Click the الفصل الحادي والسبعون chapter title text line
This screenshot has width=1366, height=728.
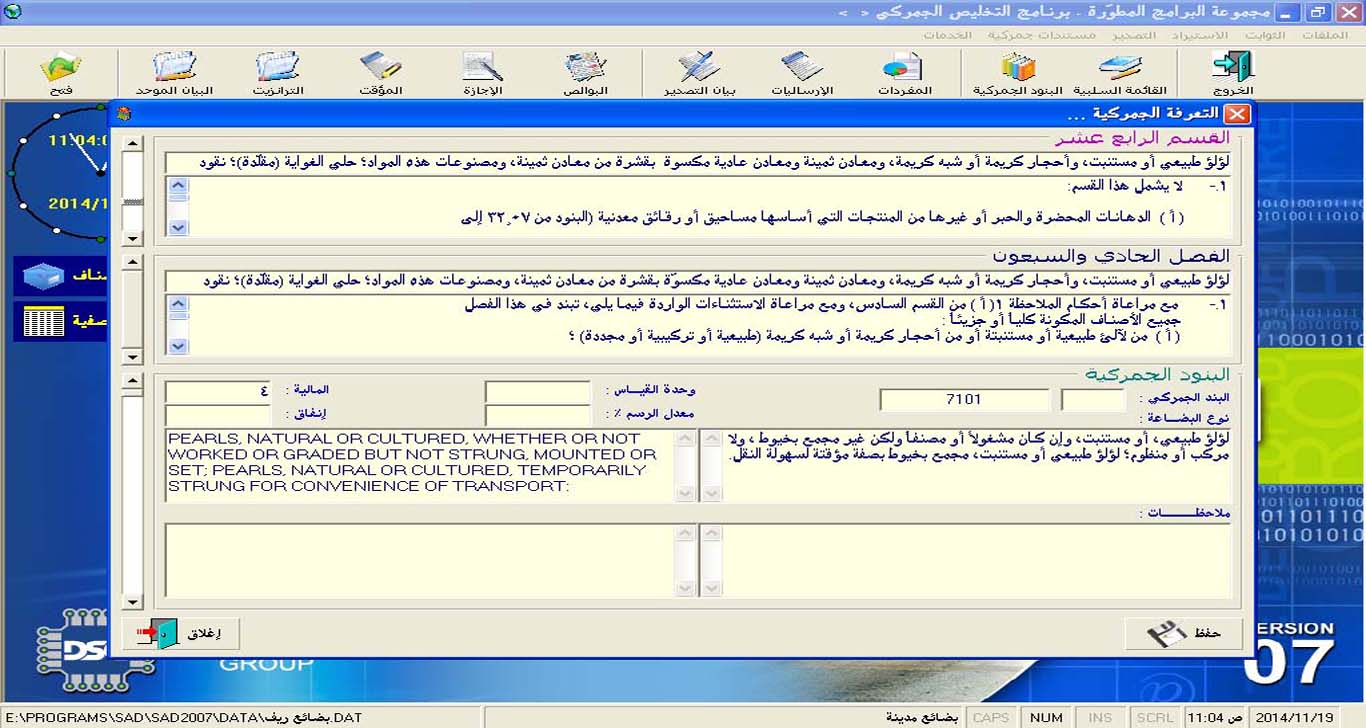tap(698, 281)
